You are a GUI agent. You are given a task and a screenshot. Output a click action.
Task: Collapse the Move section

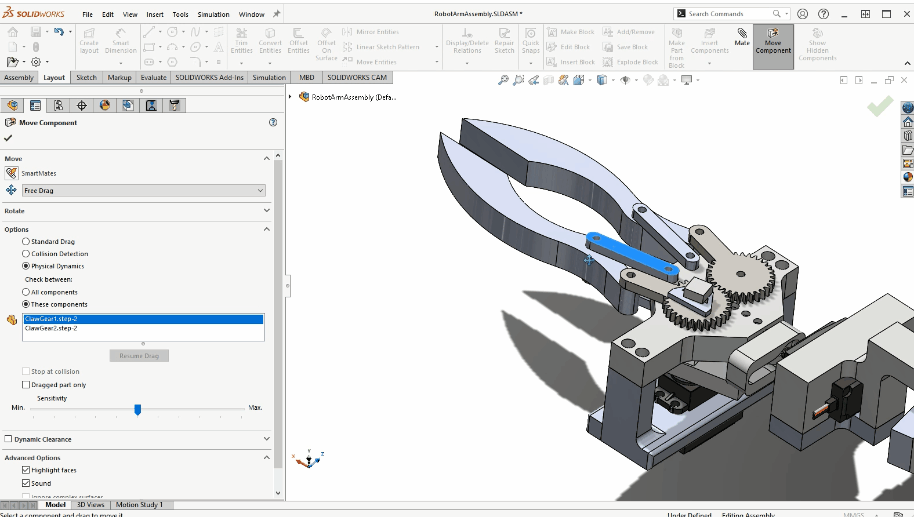click(x=266, y=159)
